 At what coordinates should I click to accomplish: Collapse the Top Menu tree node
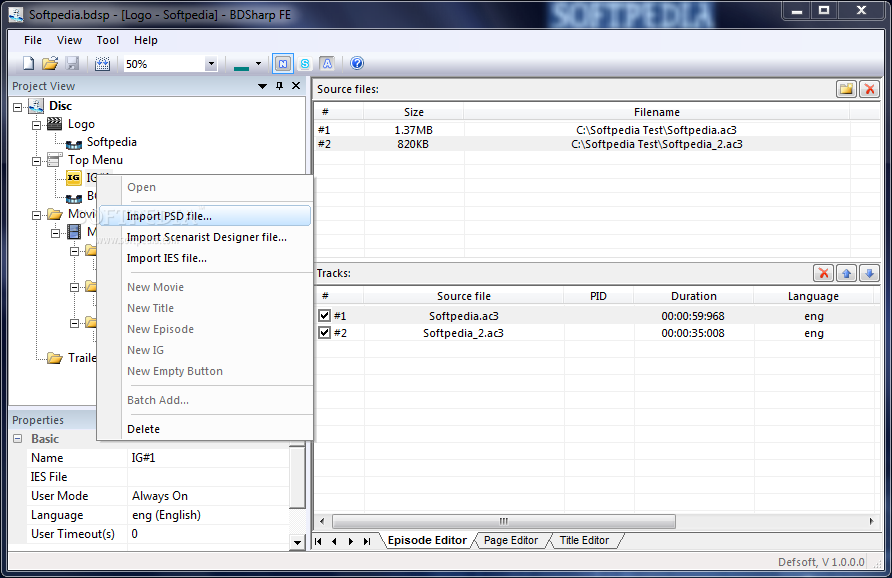(x=36, y=161)
